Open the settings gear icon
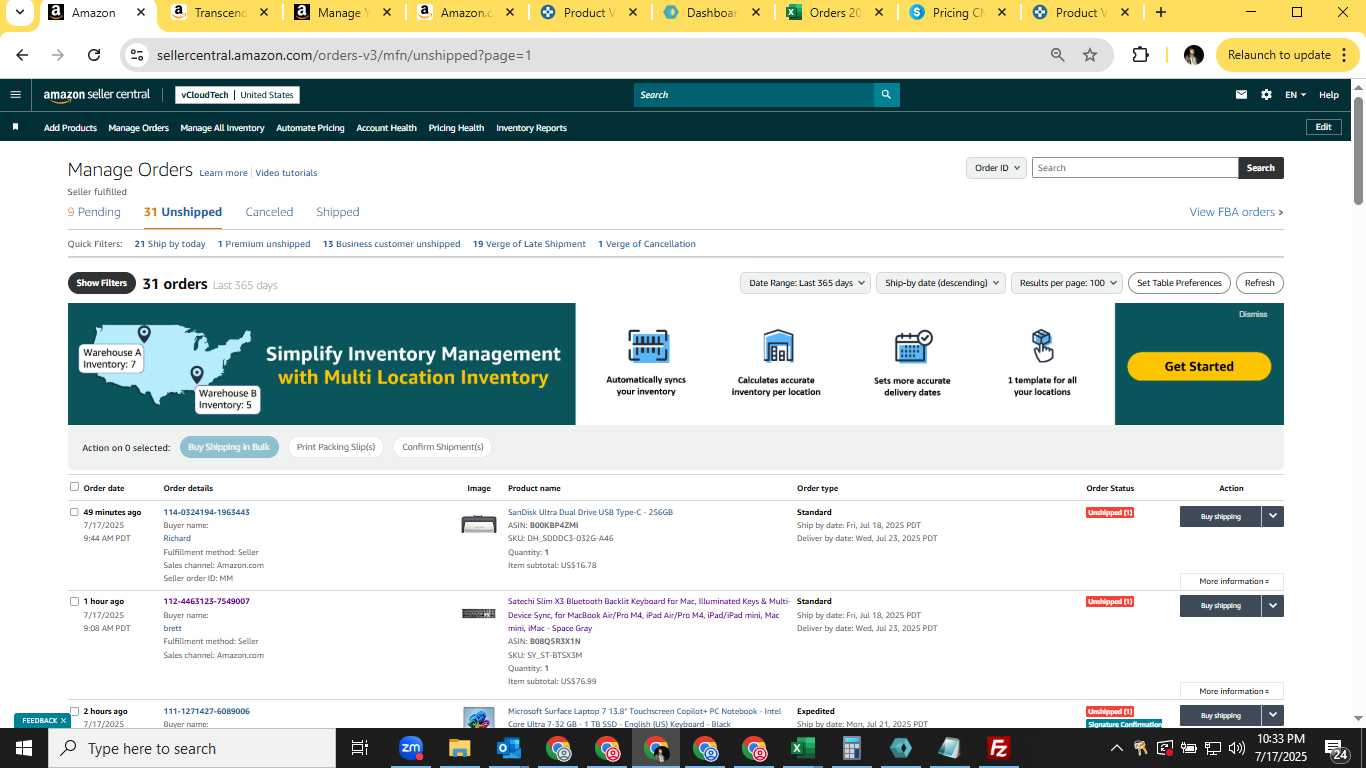1366x768 pixels. coord(1266,95)
